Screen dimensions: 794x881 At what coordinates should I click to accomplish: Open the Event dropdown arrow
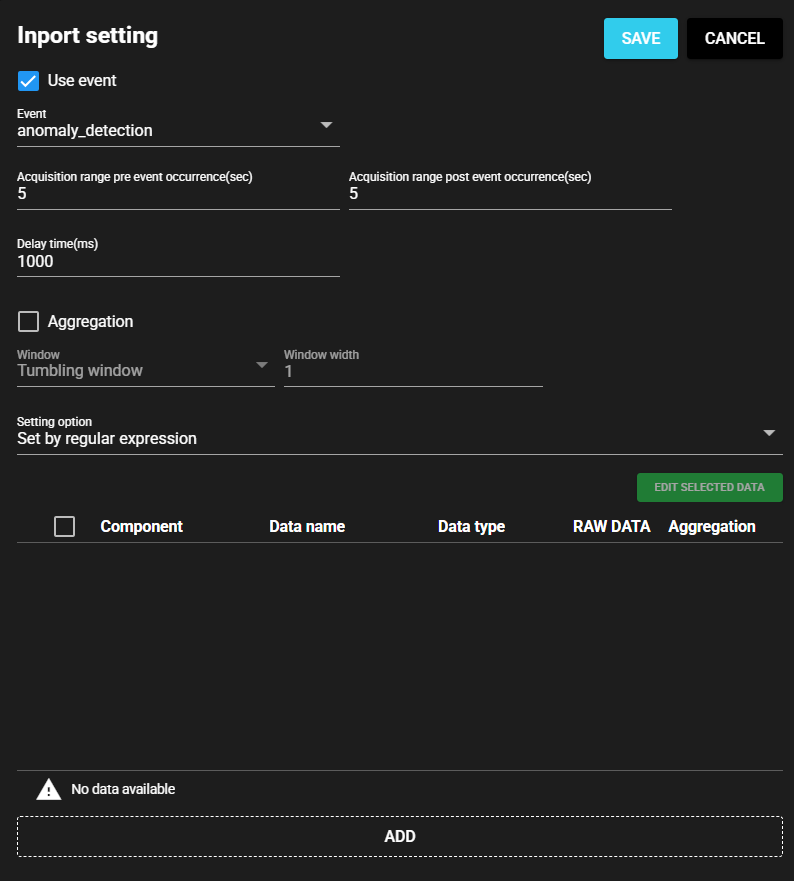(326, 124)
